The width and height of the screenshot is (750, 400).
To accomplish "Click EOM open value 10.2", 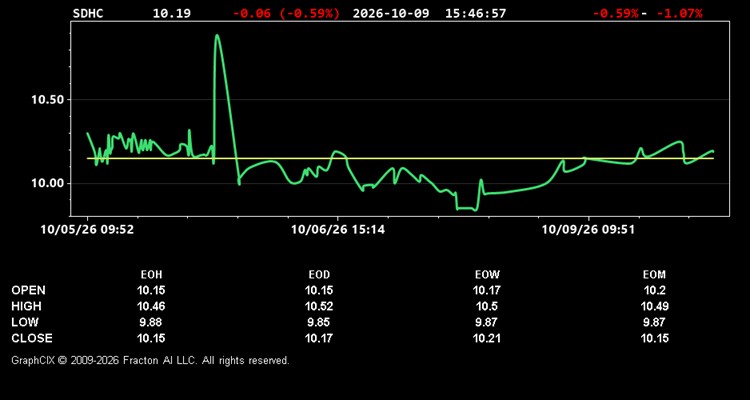I will tap(654, 290).
